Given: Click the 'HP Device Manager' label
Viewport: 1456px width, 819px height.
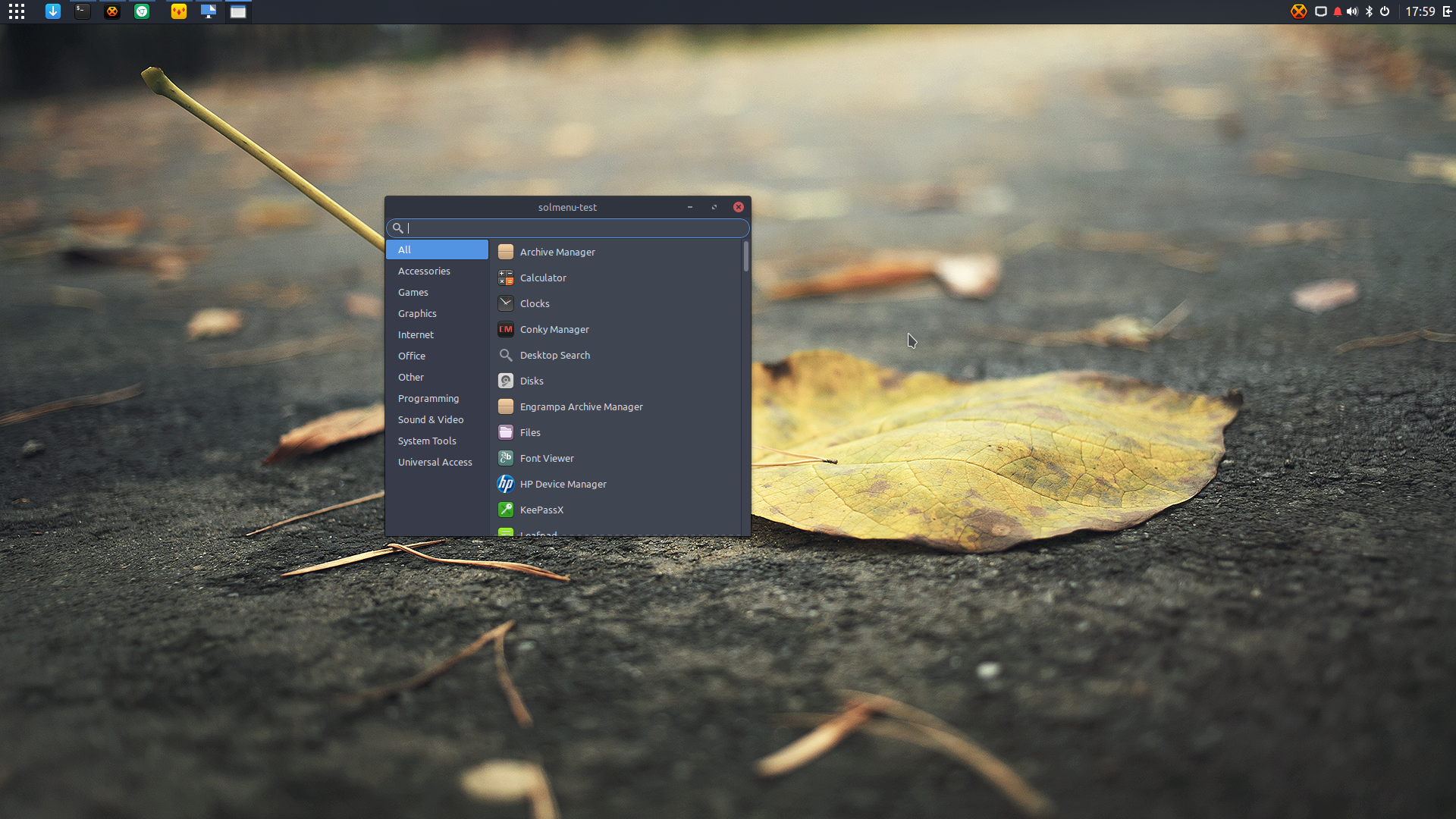Looking at the screenshot, I should pyautogui.click(x=563, y=484).
